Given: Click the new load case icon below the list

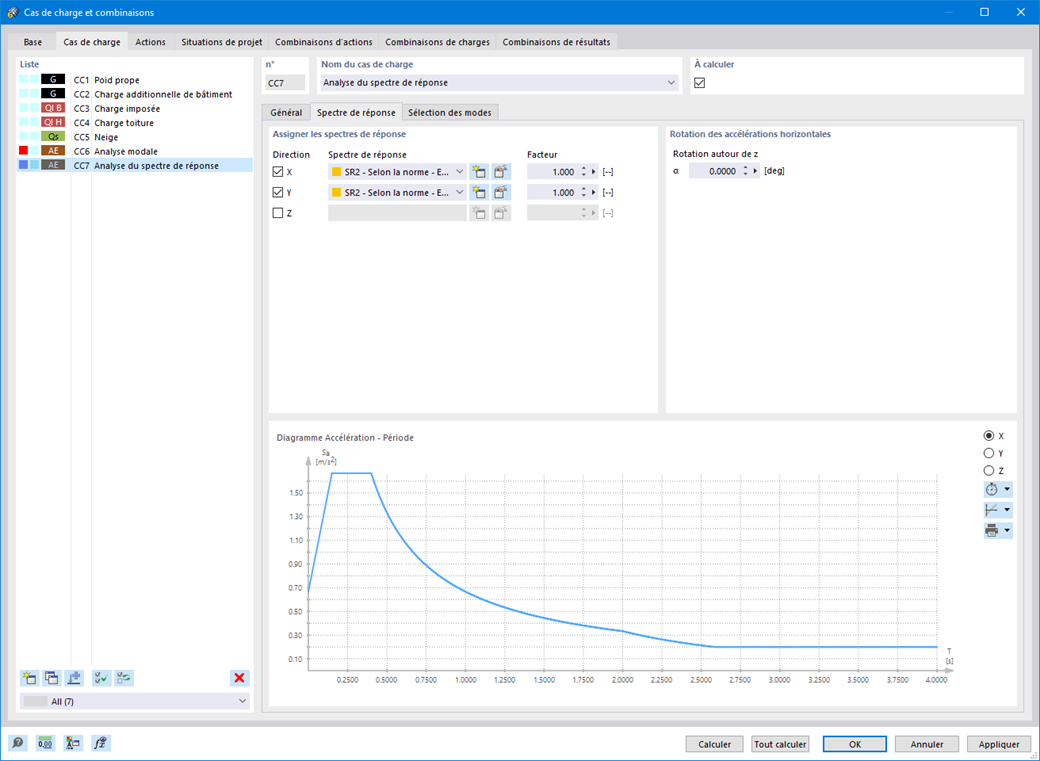Looking at the screenshot, I should [29, 677].
